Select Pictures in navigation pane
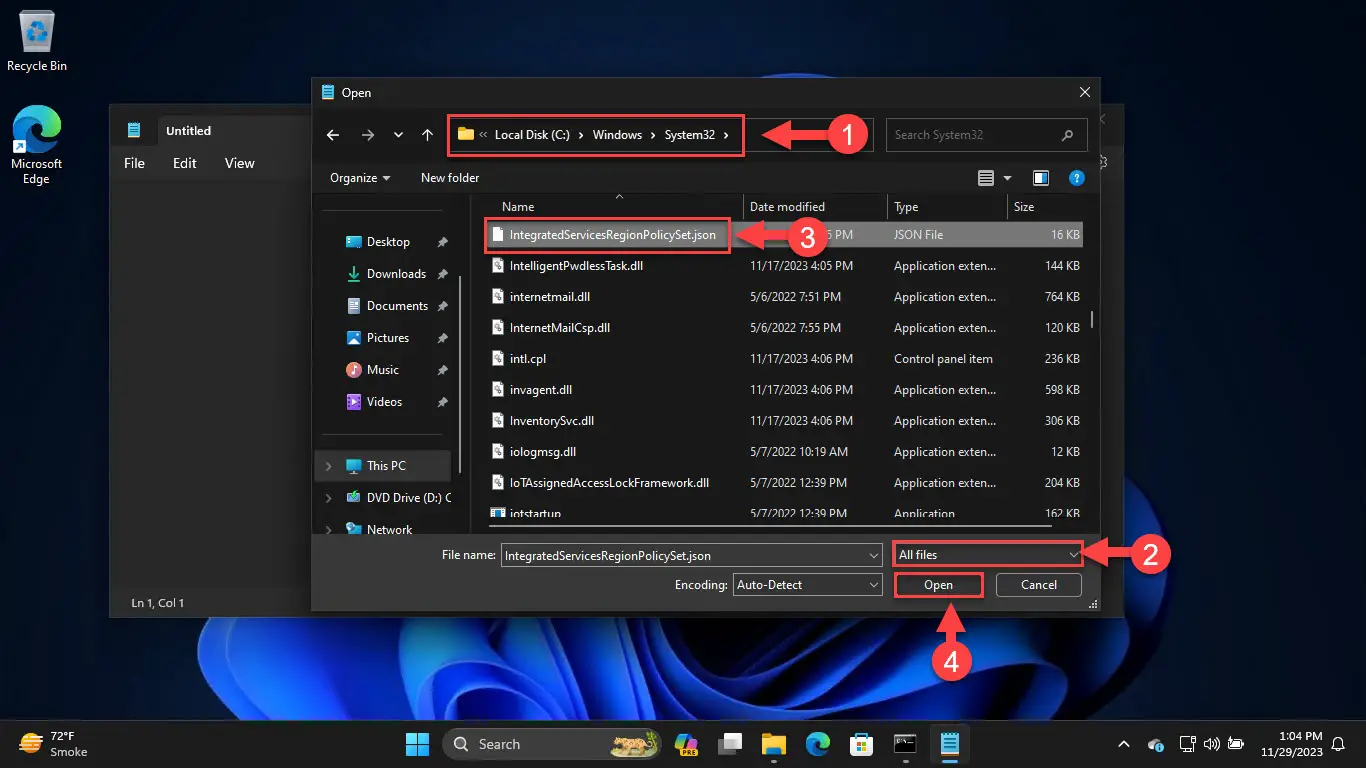Image resolution: width=1366 pixels, height=768 pixels. point(388,338)
